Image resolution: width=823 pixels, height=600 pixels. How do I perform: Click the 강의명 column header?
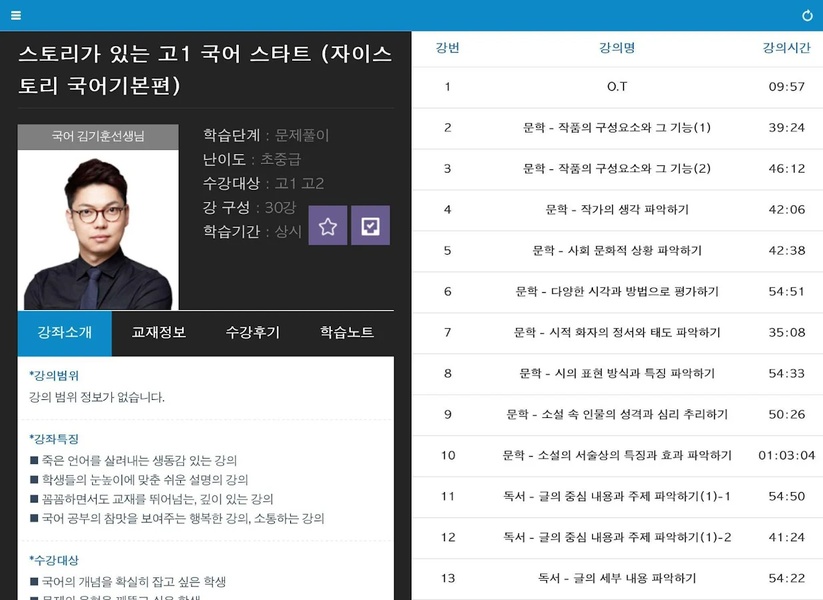click(x=617, y=48)
